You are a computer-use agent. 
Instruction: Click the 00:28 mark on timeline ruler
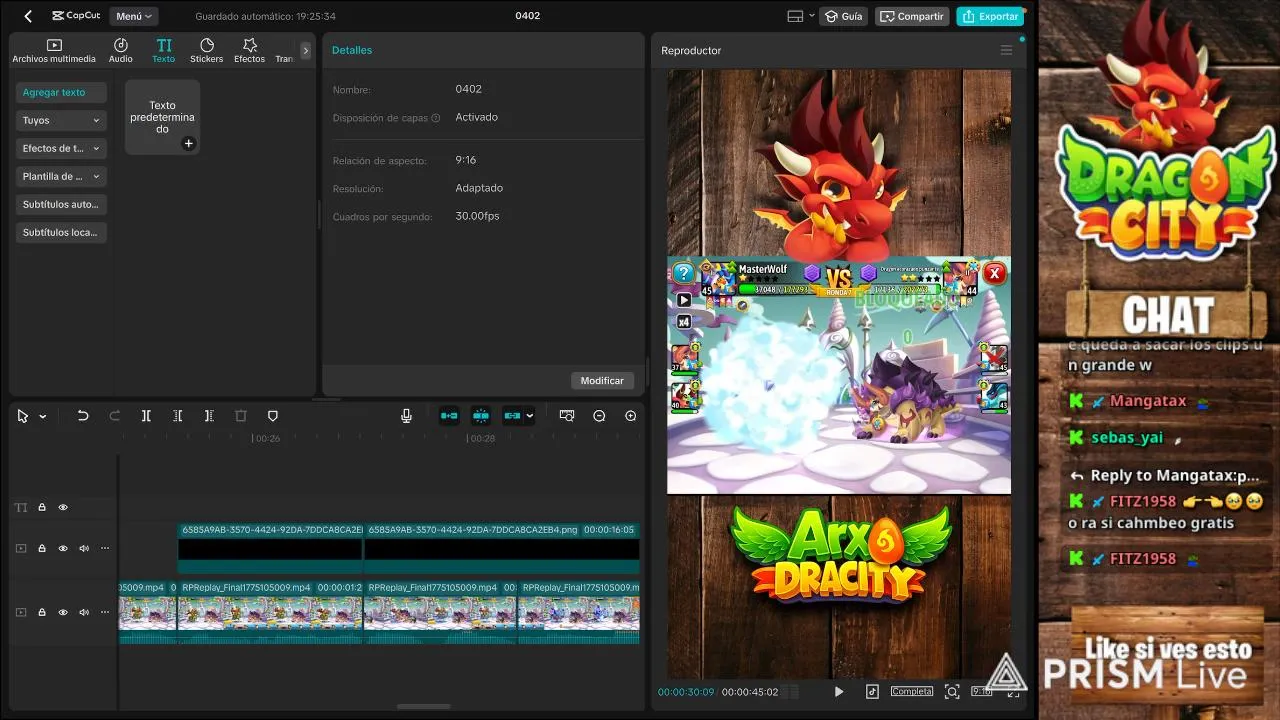coord(482,438)
